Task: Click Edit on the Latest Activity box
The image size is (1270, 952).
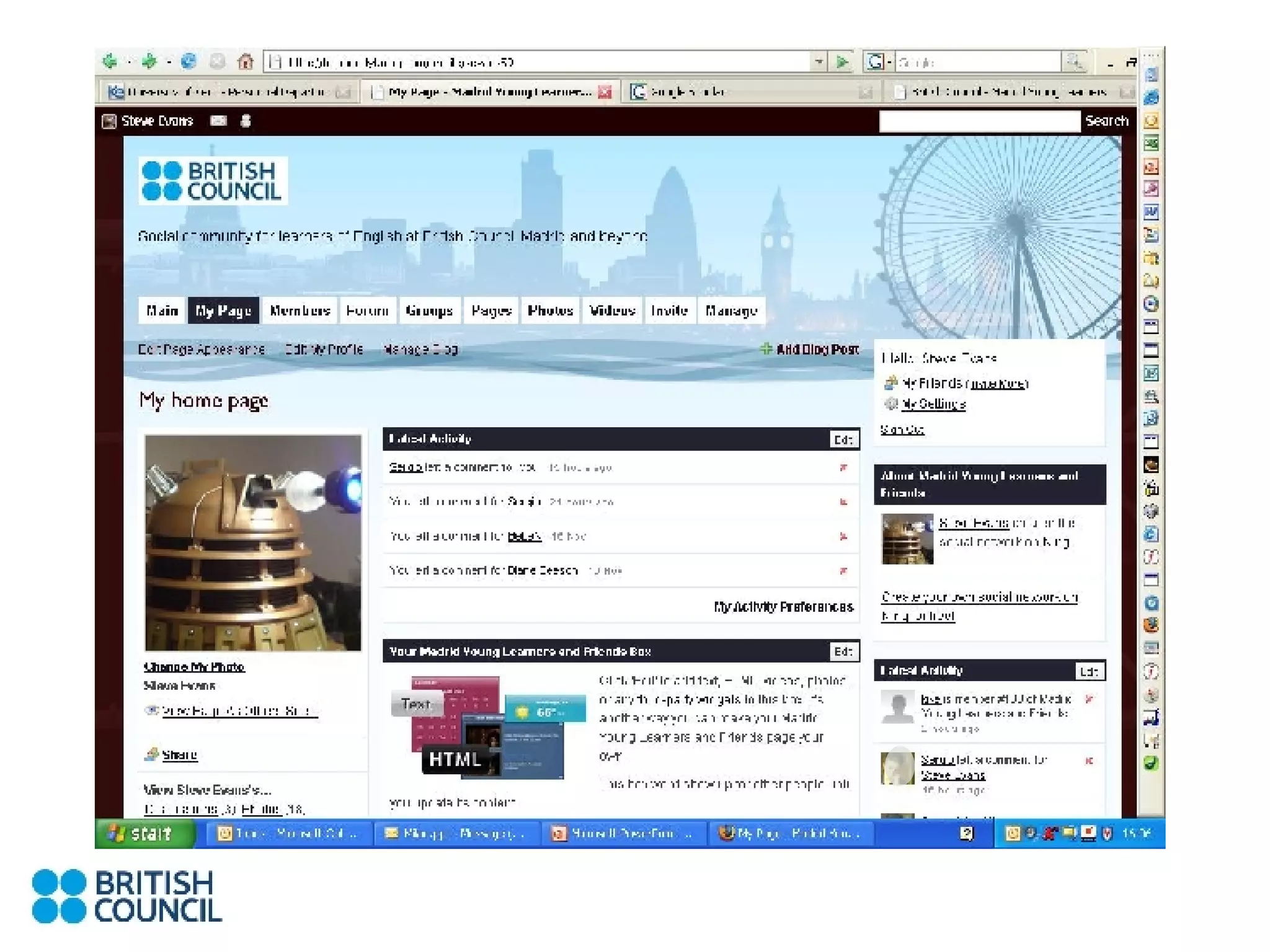Action: click(x=843, y=439)
